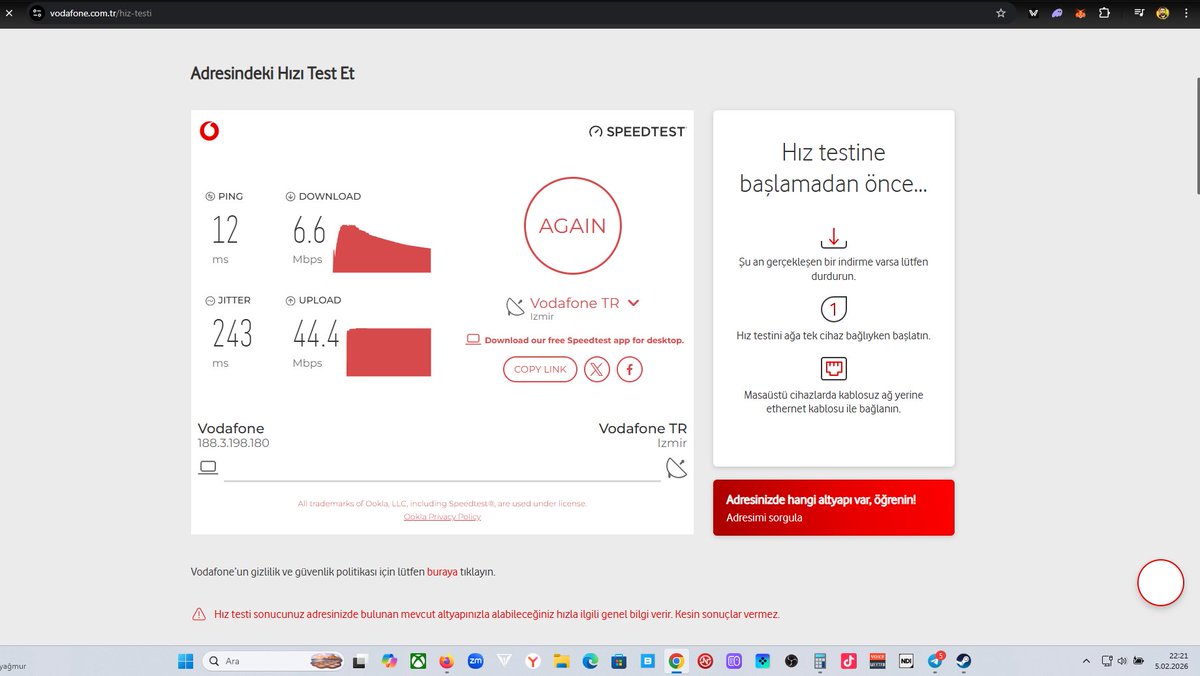Image resolution: width=1200 pixels, height=676 pixels.
Task: Click the browser address bar URL
Action: point(101,14)
